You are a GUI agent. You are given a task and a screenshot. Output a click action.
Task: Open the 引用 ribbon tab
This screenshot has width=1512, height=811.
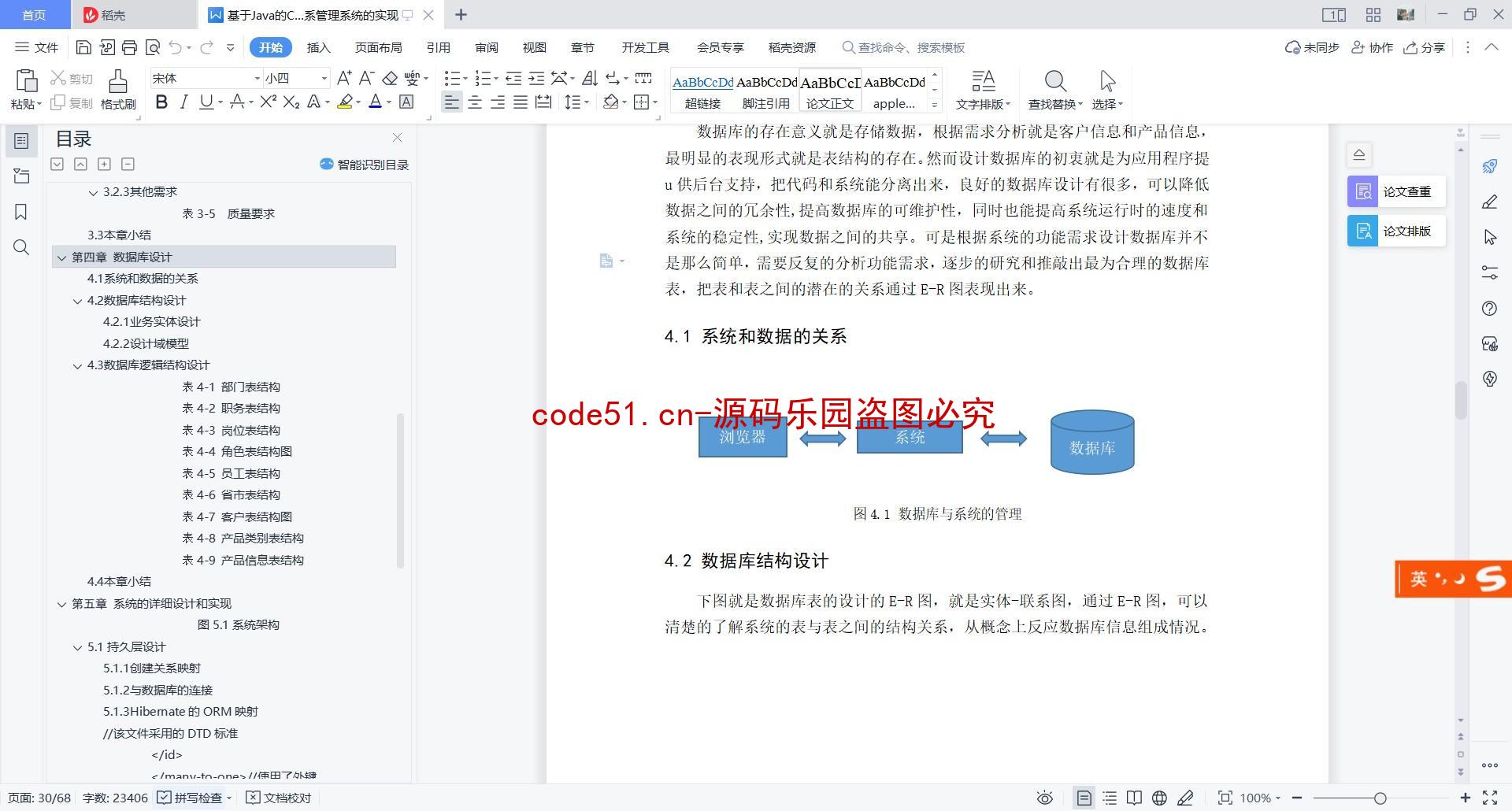[x=438, y=47]
